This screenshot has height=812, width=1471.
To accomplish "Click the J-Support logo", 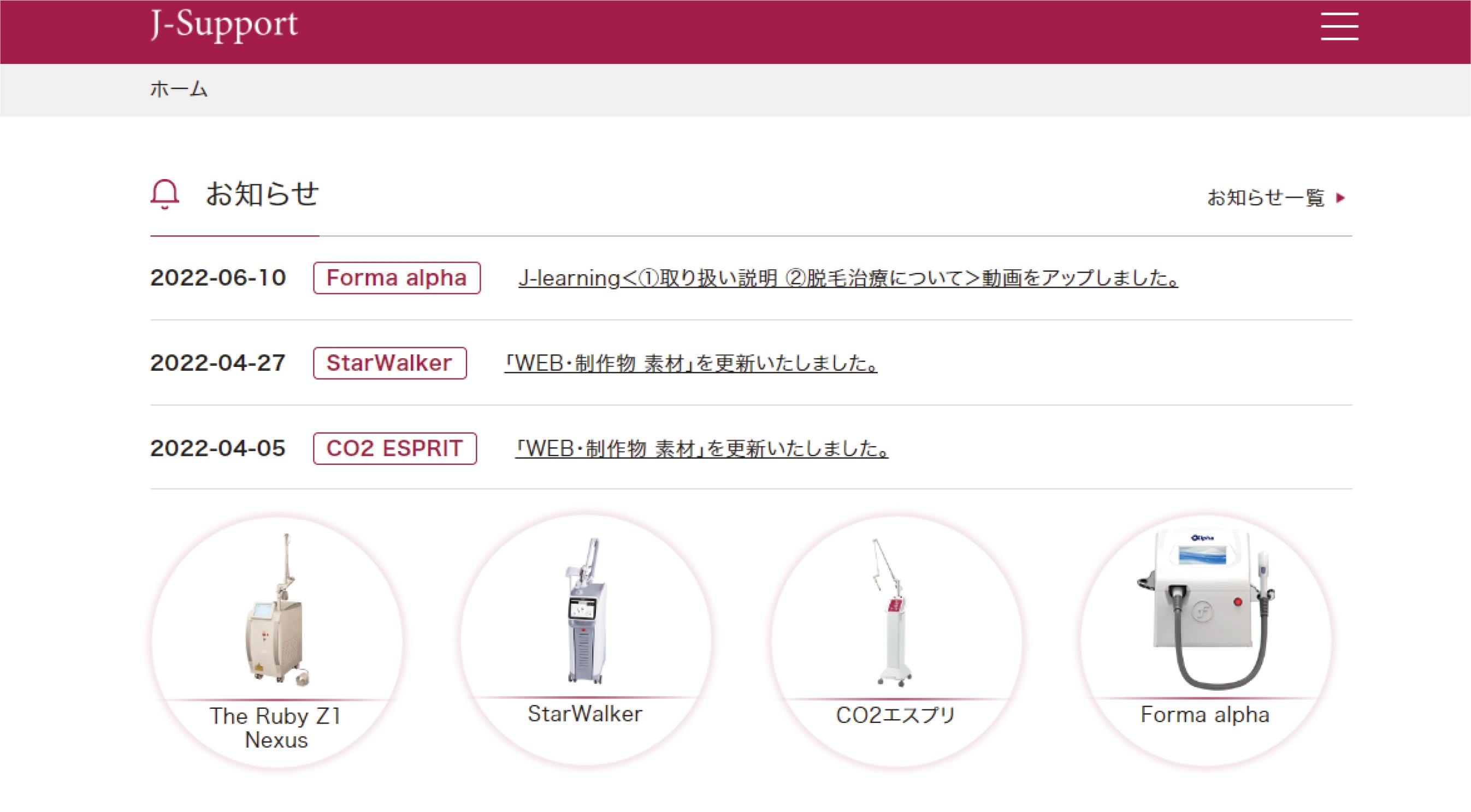I will point(224,25).
